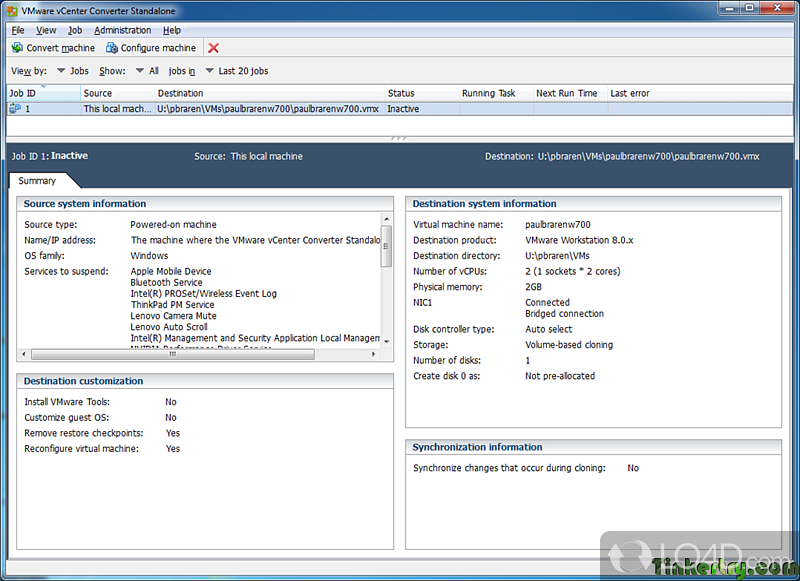This screenshot has width=800, height=581.
Task: Open the Administration menu
Action: (122, 30)
